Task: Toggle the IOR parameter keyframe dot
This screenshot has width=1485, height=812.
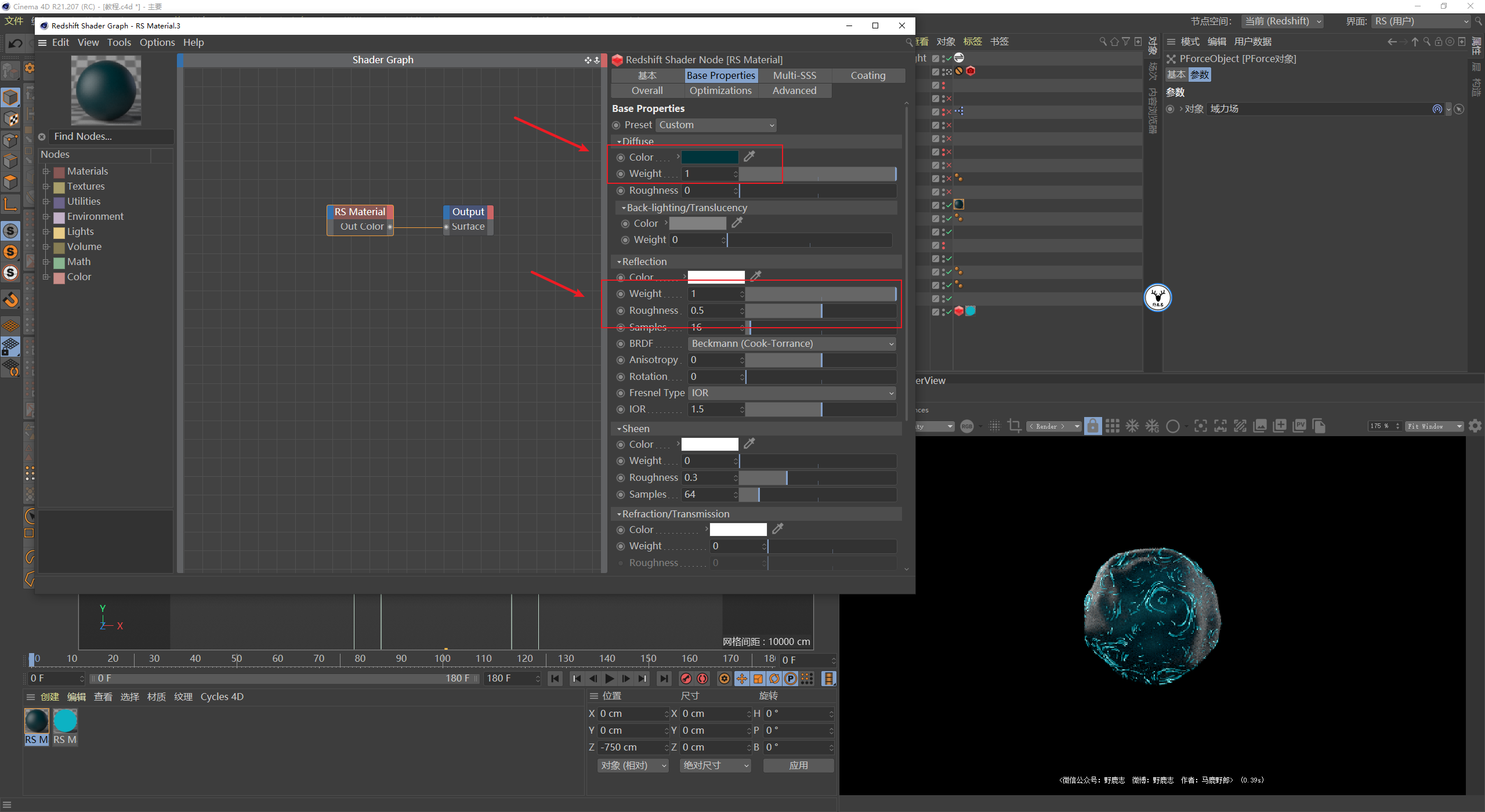Action: 621,409
